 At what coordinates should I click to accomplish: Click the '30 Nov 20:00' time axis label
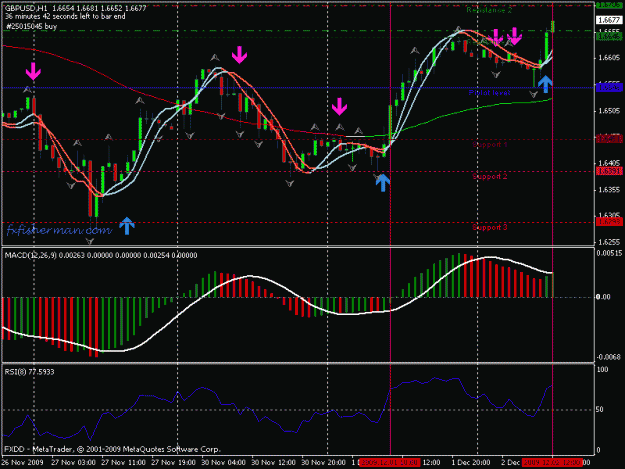click(x=323, y=463)
